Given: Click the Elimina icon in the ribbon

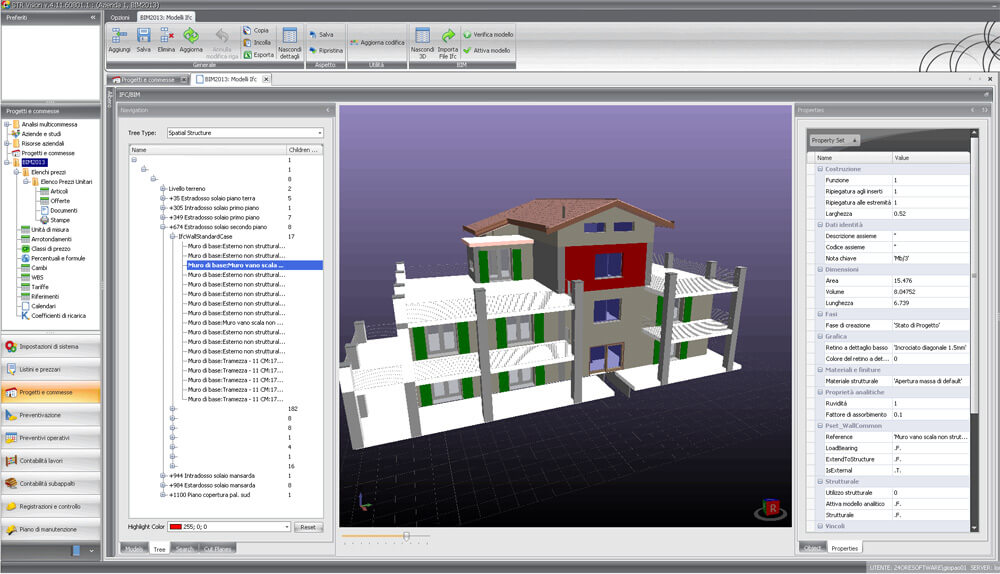Looking at the screenshot, I should click(x=166, y=35).
